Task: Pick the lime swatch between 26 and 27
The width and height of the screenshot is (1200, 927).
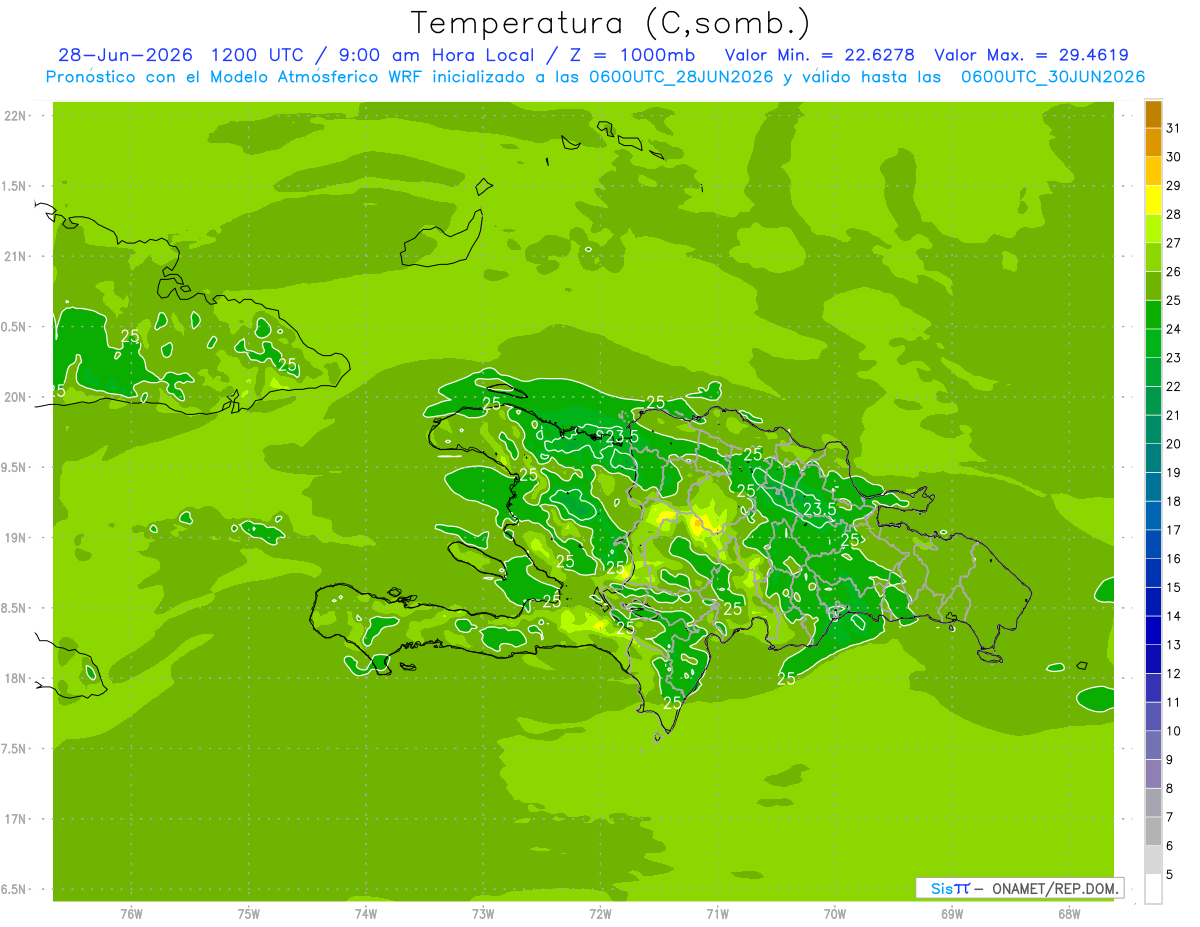Action: [x=1153, y=257]
